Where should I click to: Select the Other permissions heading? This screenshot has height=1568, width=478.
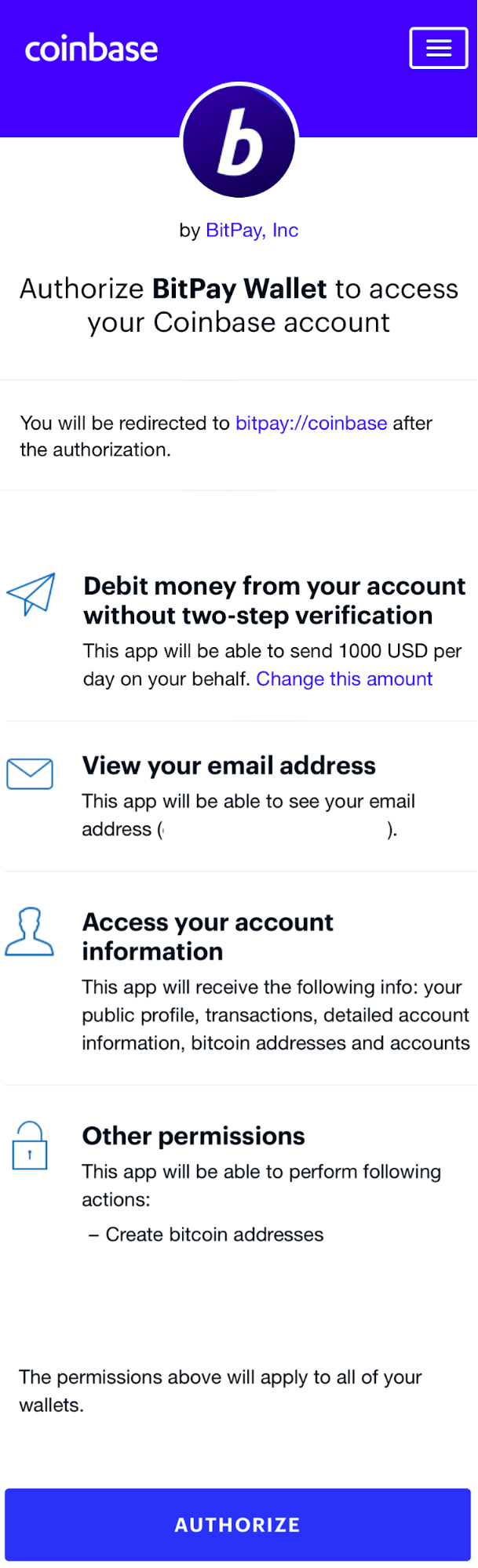point(194,1136)
